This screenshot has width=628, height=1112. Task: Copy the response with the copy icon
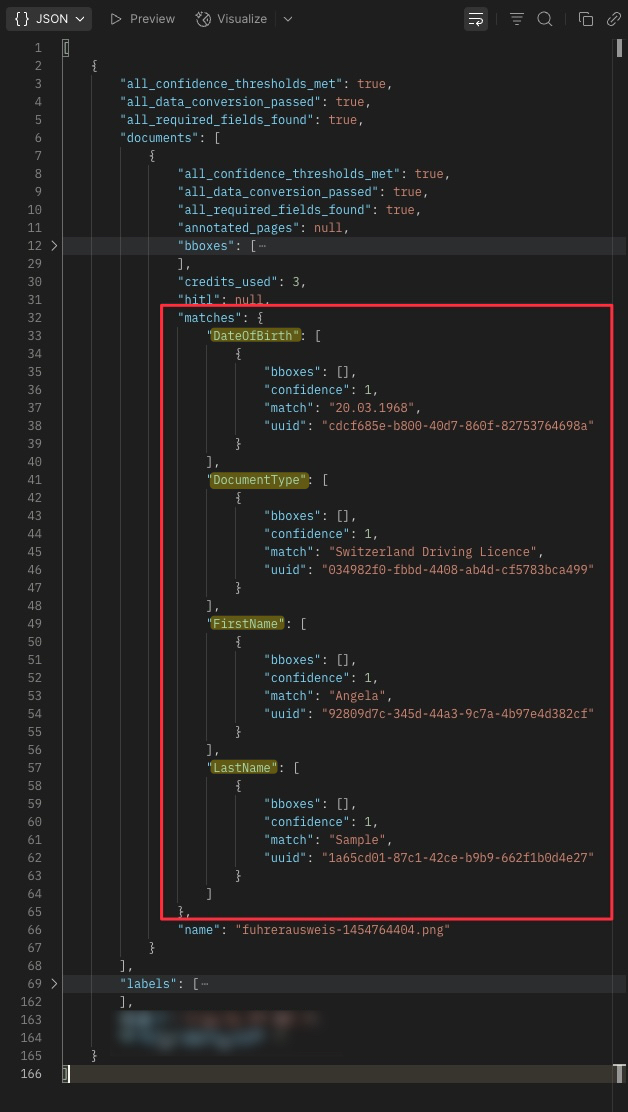(x=585, y=19)
